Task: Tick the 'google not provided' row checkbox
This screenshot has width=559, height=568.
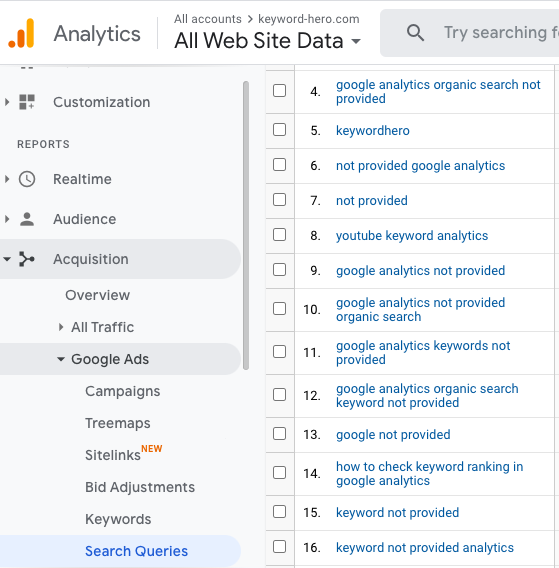Action: coord(279,434)
